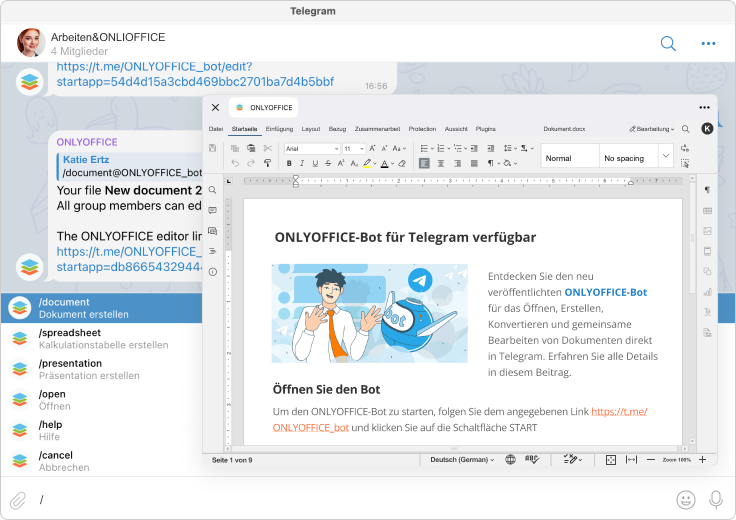Expand the paragraph styles gallery
Screen dimensions: 736x520
tap(666, 156)
